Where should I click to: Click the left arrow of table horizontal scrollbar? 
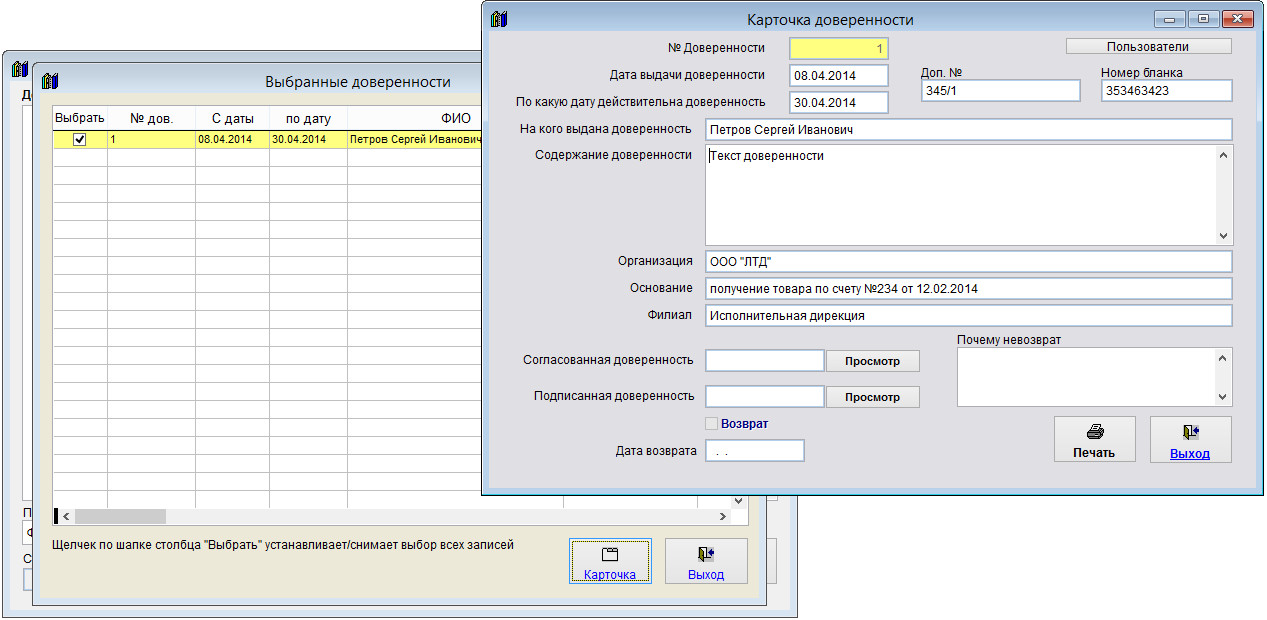[x=67, y=516]
